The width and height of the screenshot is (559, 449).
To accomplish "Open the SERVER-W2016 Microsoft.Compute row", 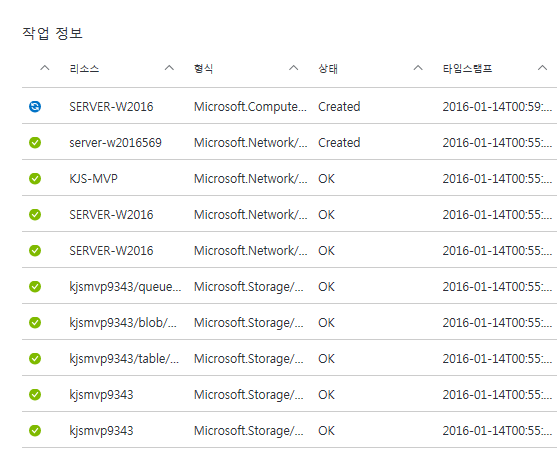I will coord(289,106).
